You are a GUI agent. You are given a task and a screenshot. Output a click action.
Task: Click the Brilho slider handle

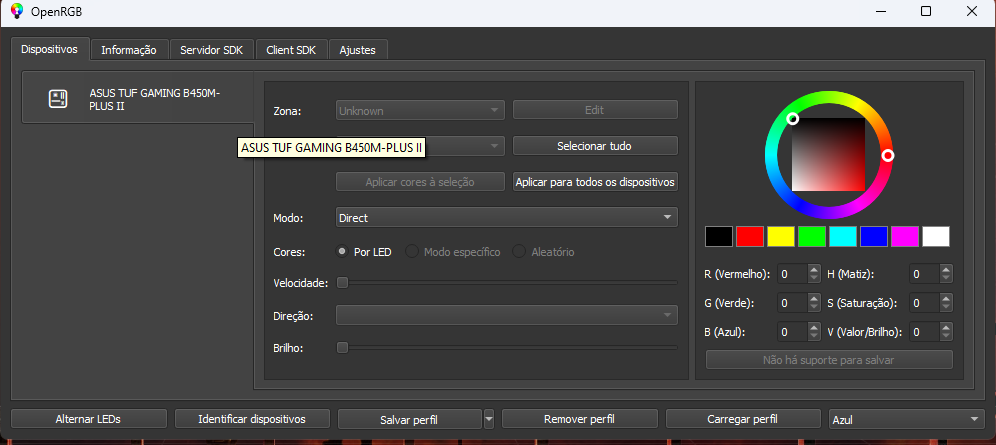pyautogui.click(x=342, y=347)
